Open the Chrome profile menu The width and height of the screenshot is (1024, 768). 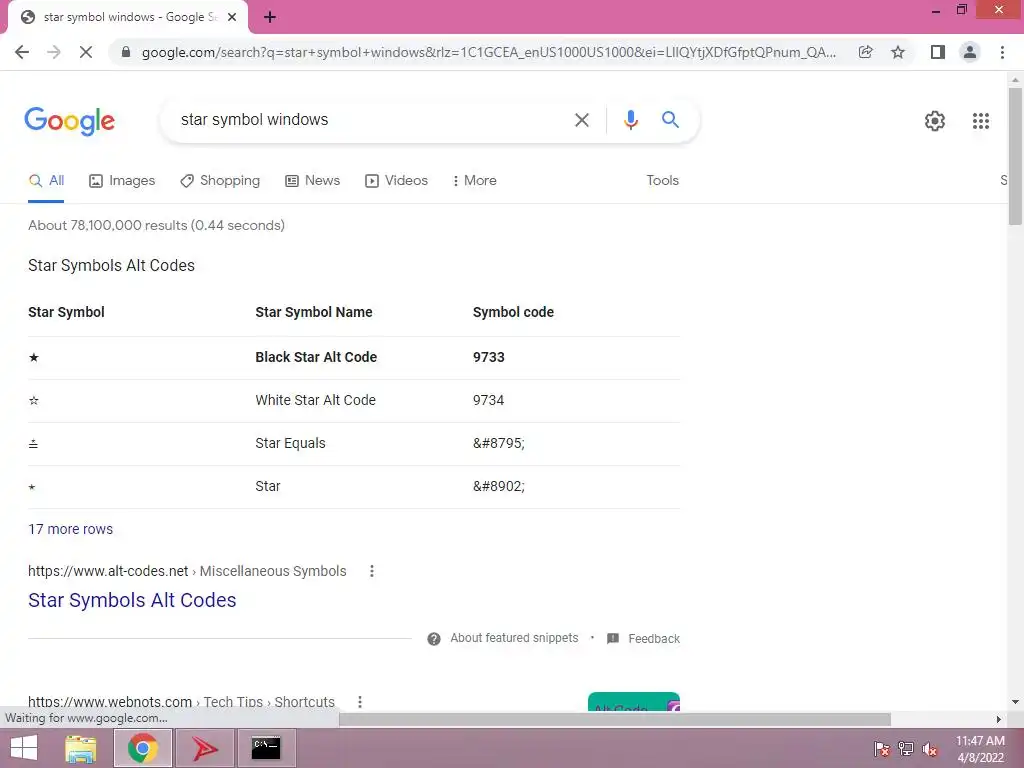click(970, 52)
